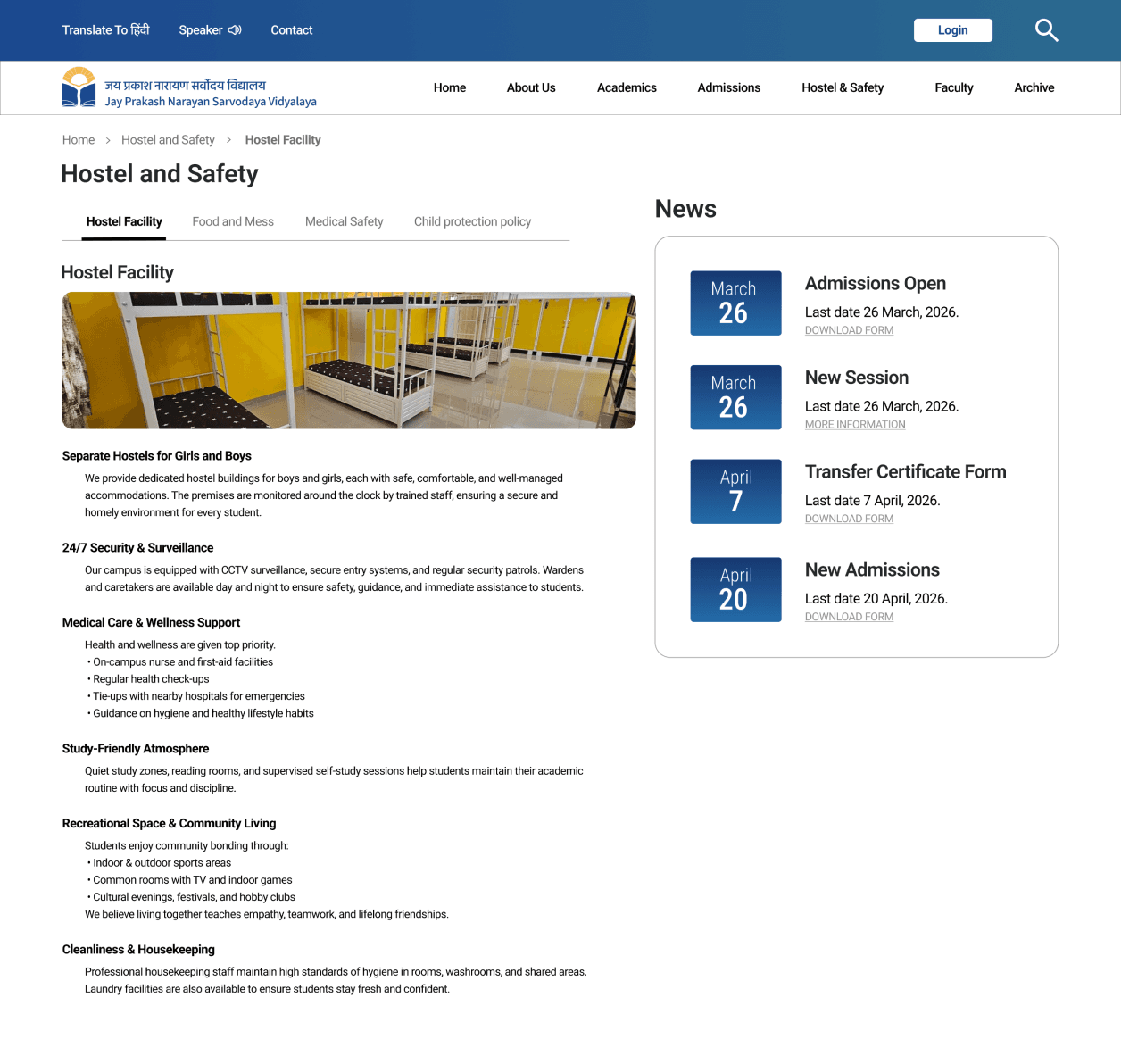Screen dimensions: 1121x1064
Task: Download form under New Admissions
Action: click(x=849, y=617)
